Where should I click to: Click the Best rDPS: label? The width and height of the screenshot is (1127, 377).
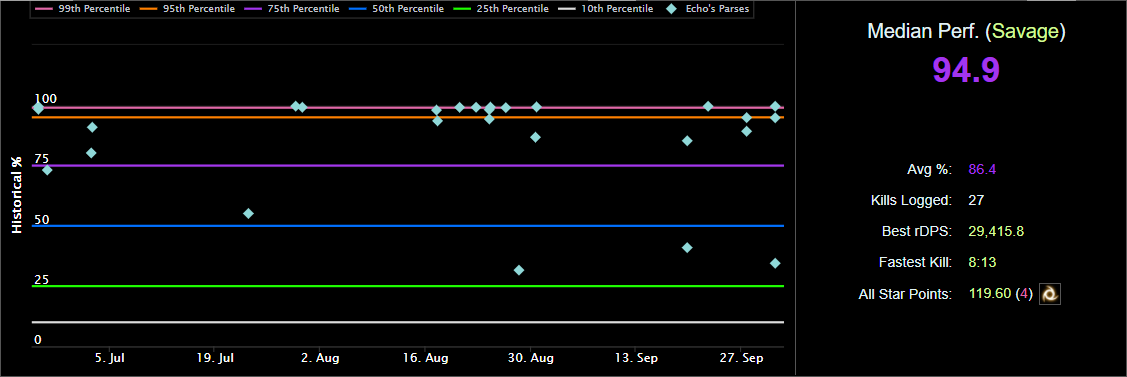pyautogui.click(x=917, y=232)
